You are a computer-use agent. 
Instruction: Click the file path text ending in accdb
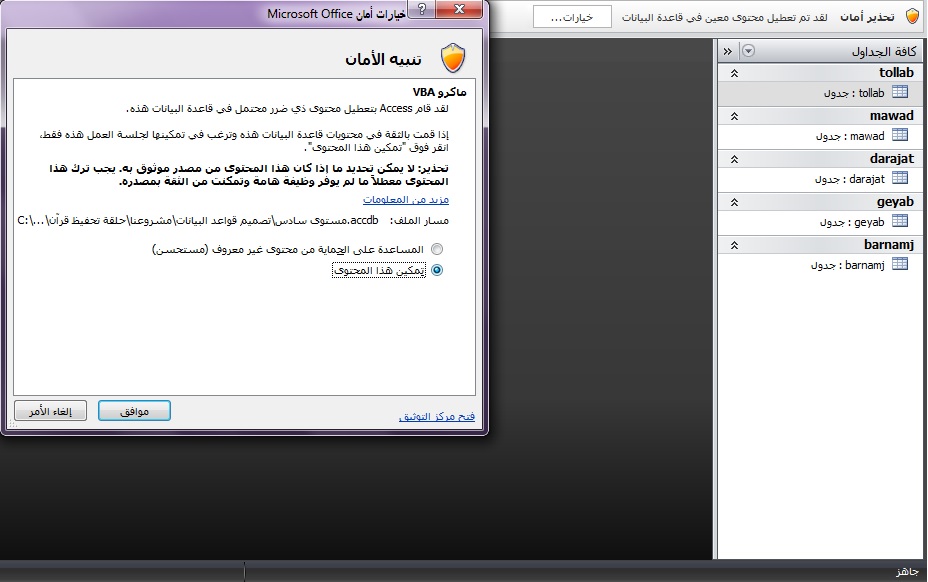click(198, 220)
